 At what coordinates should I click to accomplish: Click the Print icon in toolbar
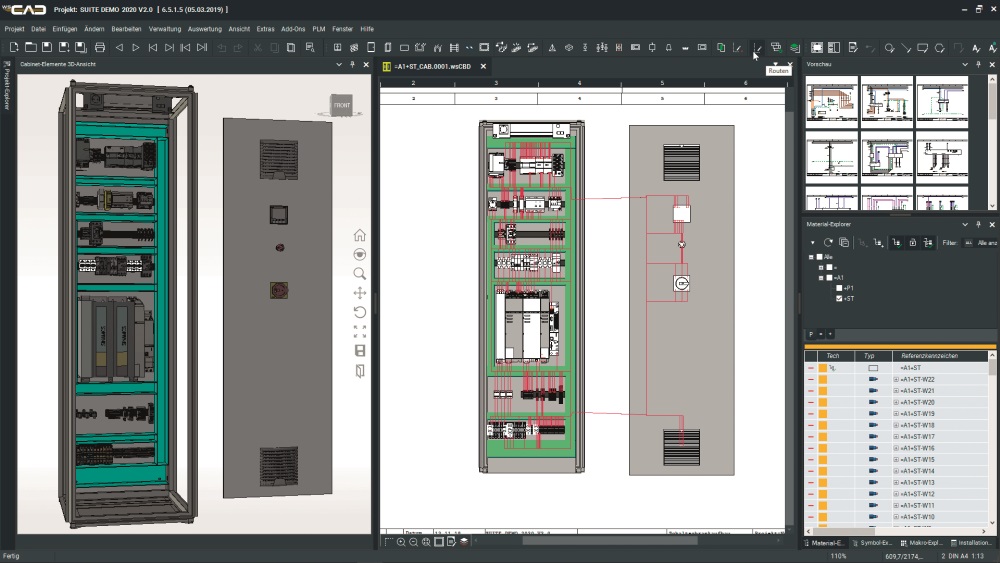[x=99, y=47]
